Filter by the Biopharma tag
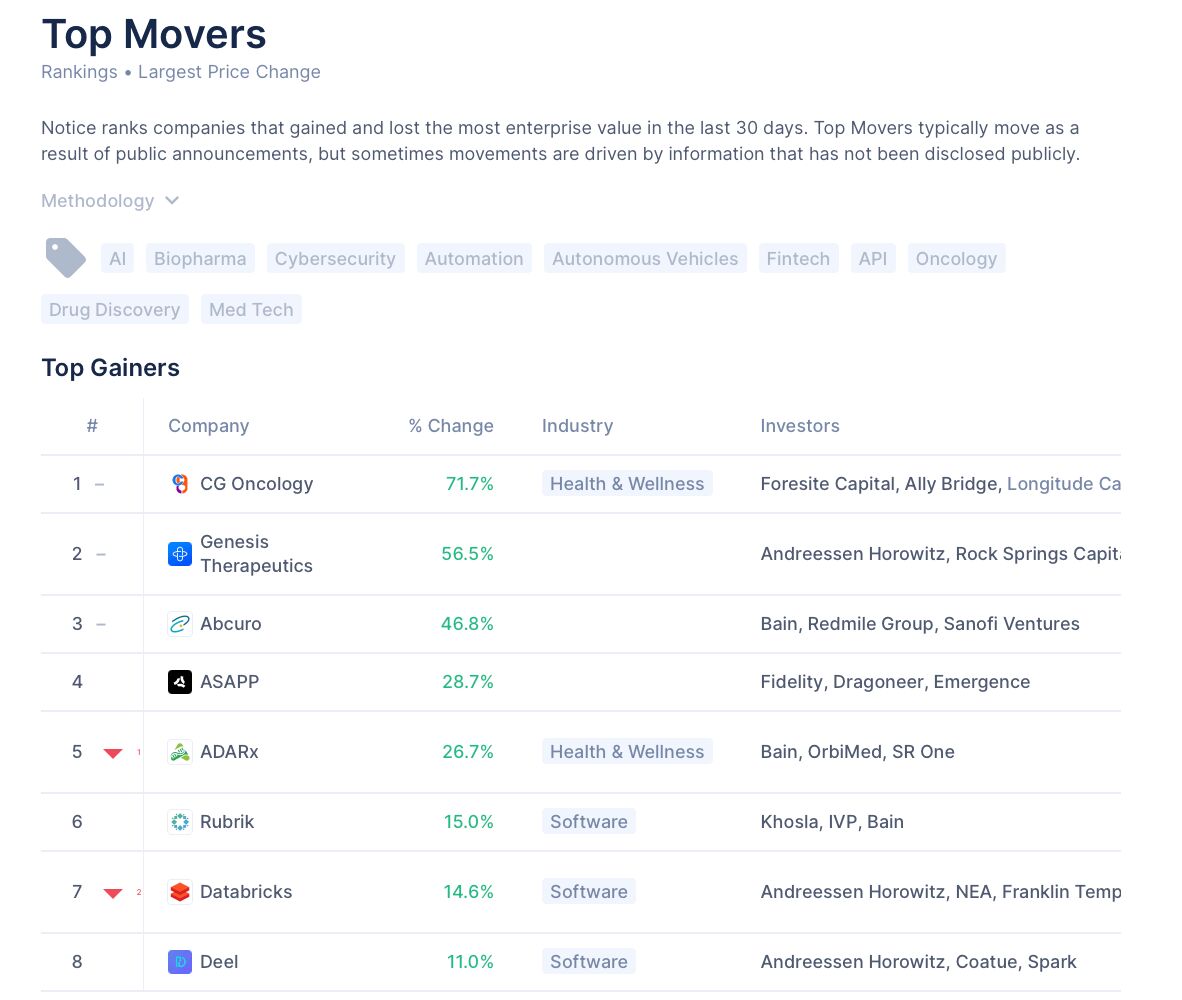 click(200, 258)
